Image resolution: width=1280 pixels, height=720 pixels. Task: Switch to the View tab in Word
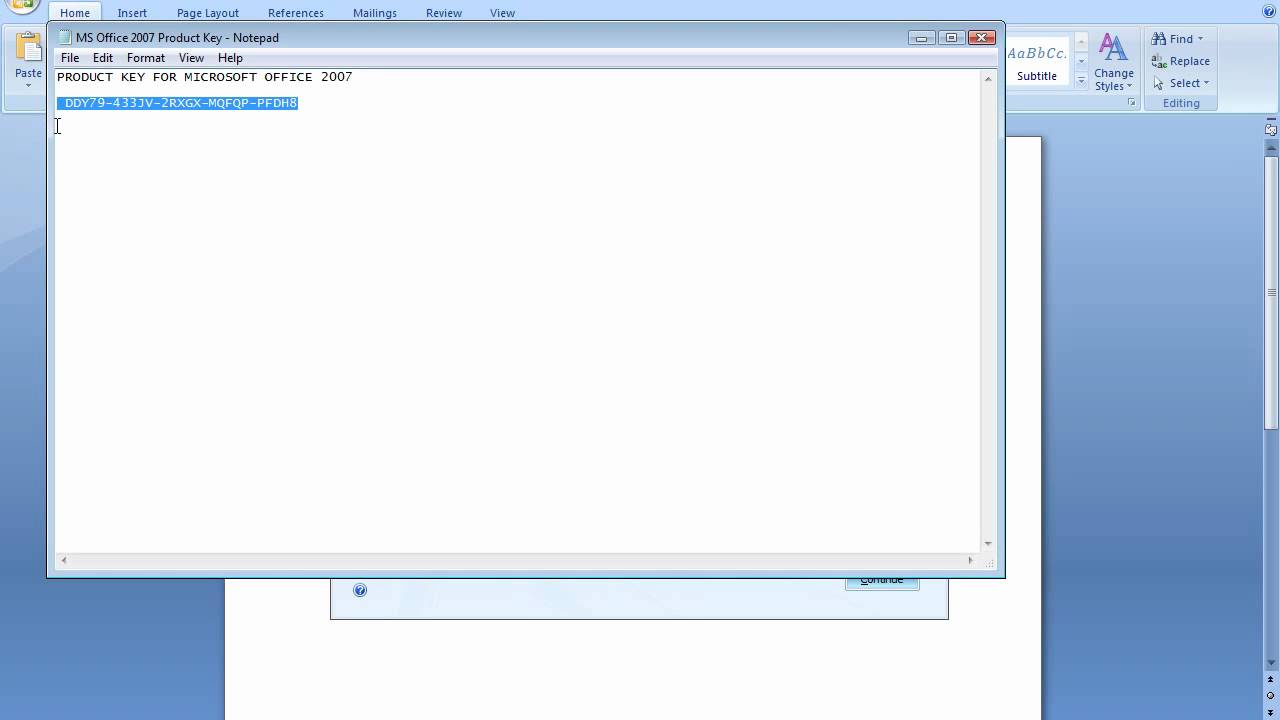pos(503,13)
